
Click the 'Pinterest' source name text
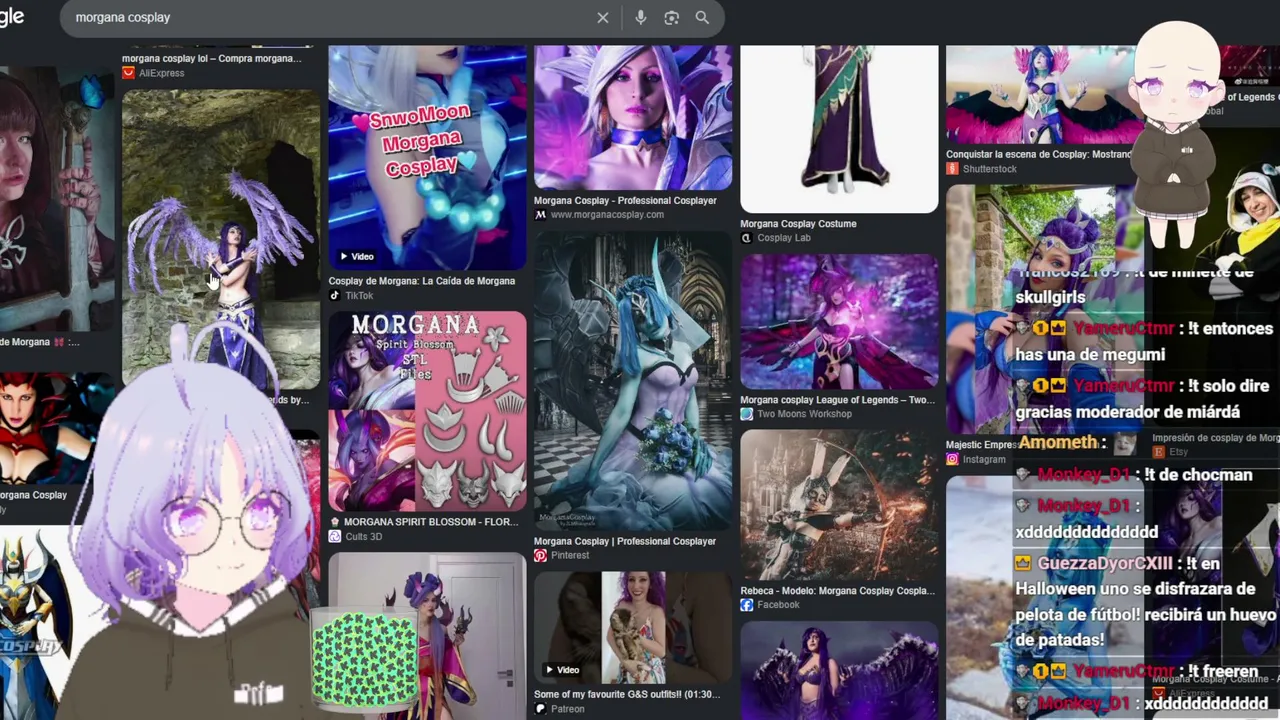point(570,556)
